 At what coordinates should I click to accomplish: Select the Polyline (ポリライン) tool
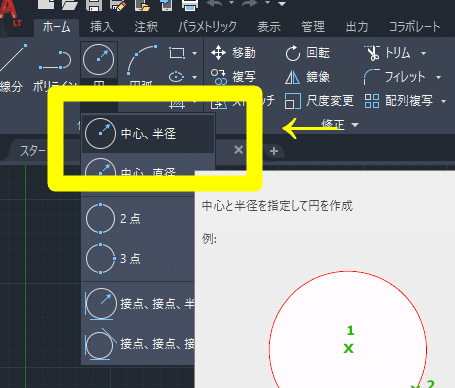coord(55,68)
